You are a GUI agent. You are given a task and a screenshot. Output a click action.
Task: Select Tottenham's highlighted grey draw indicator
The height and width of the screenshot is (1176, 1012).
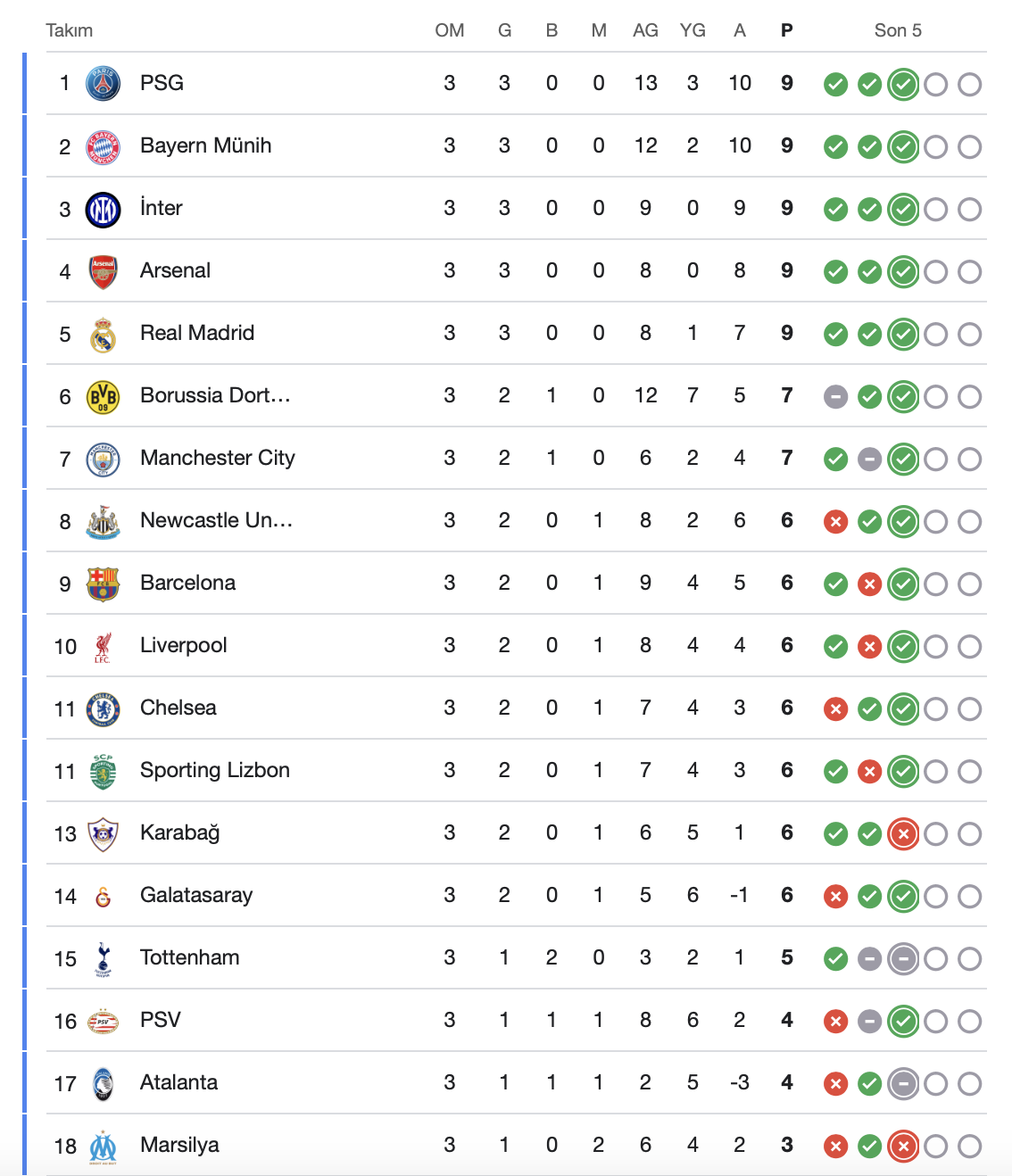903,959
